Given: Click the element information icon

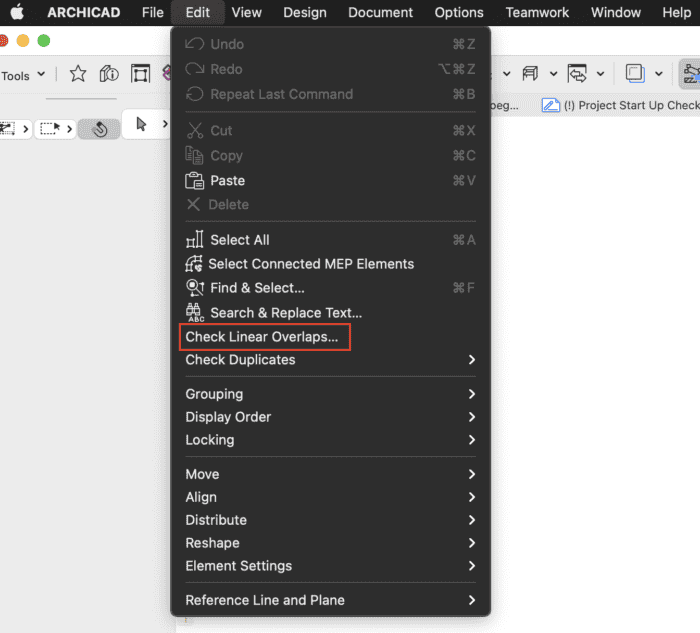Looking at the screenshot, I should [x=109, y=74].
